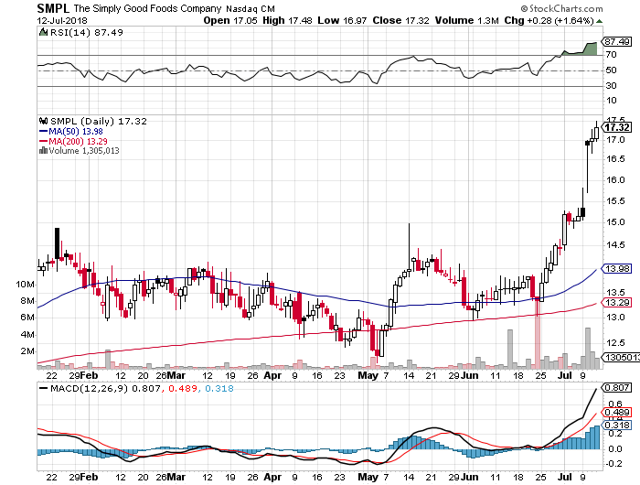
Task: Click the 13.98 tag on the price axis
Action: [617, 269]
